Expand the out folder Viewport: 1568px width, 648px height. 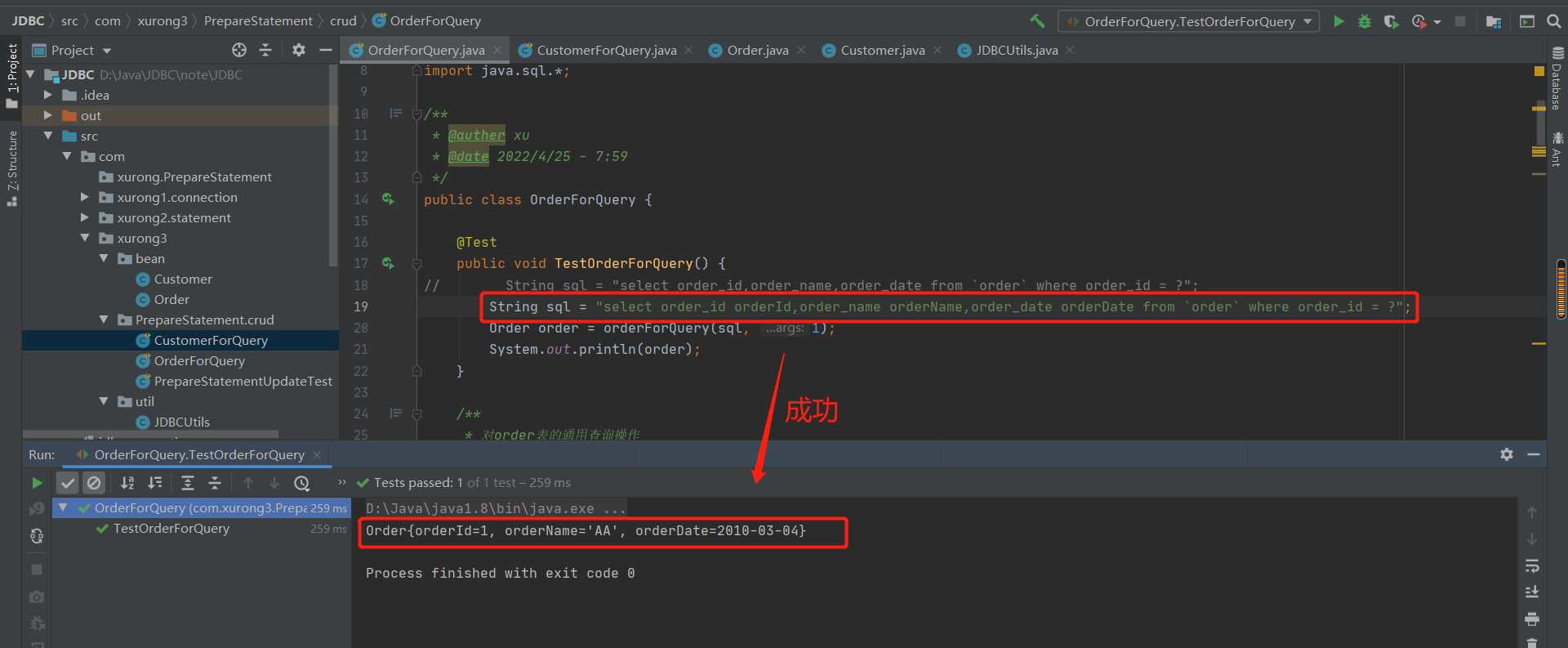pyautogui.click(x=48, y=115)
